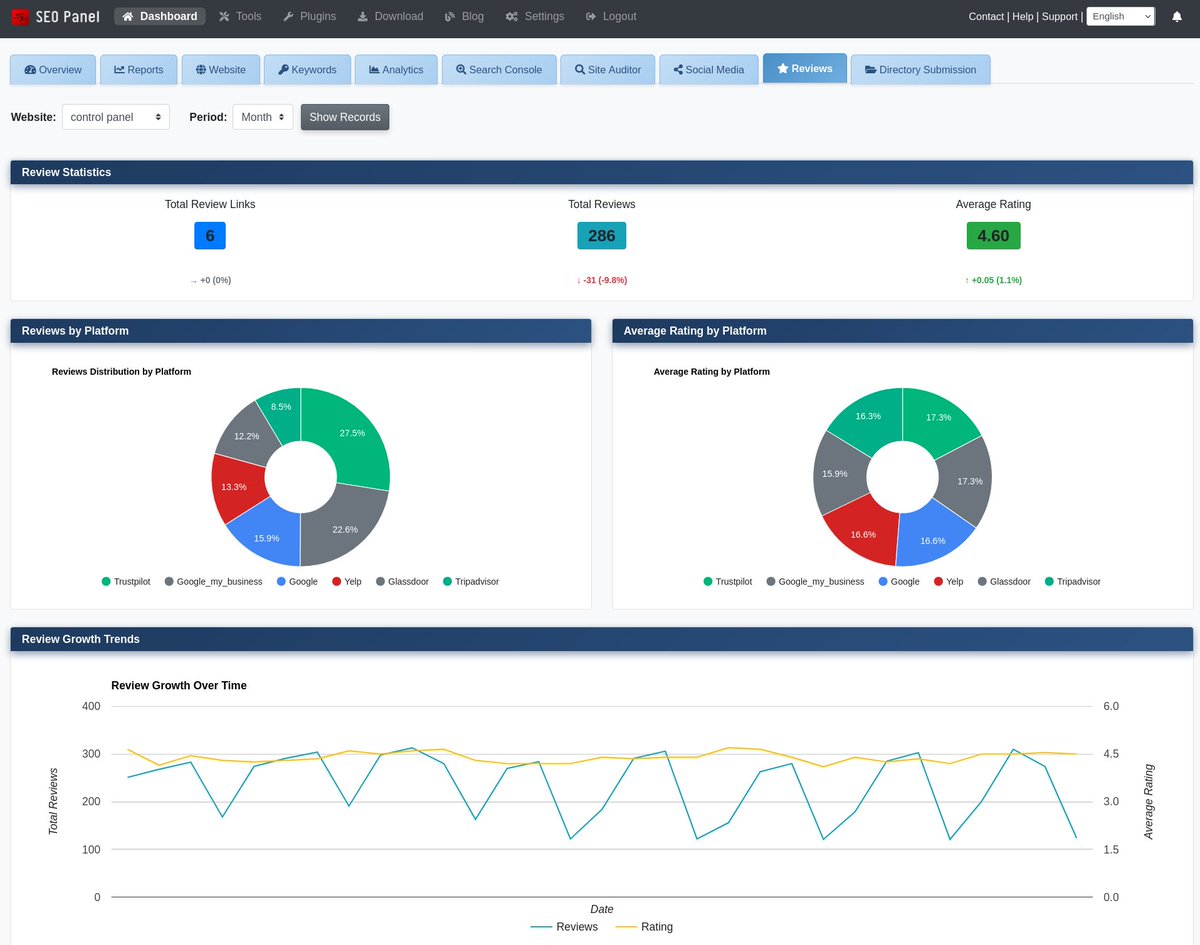Click the Total Reviews 286 badge
Image resolution: width=1200 pixels, height=945 pixels.
click(602, 236)
